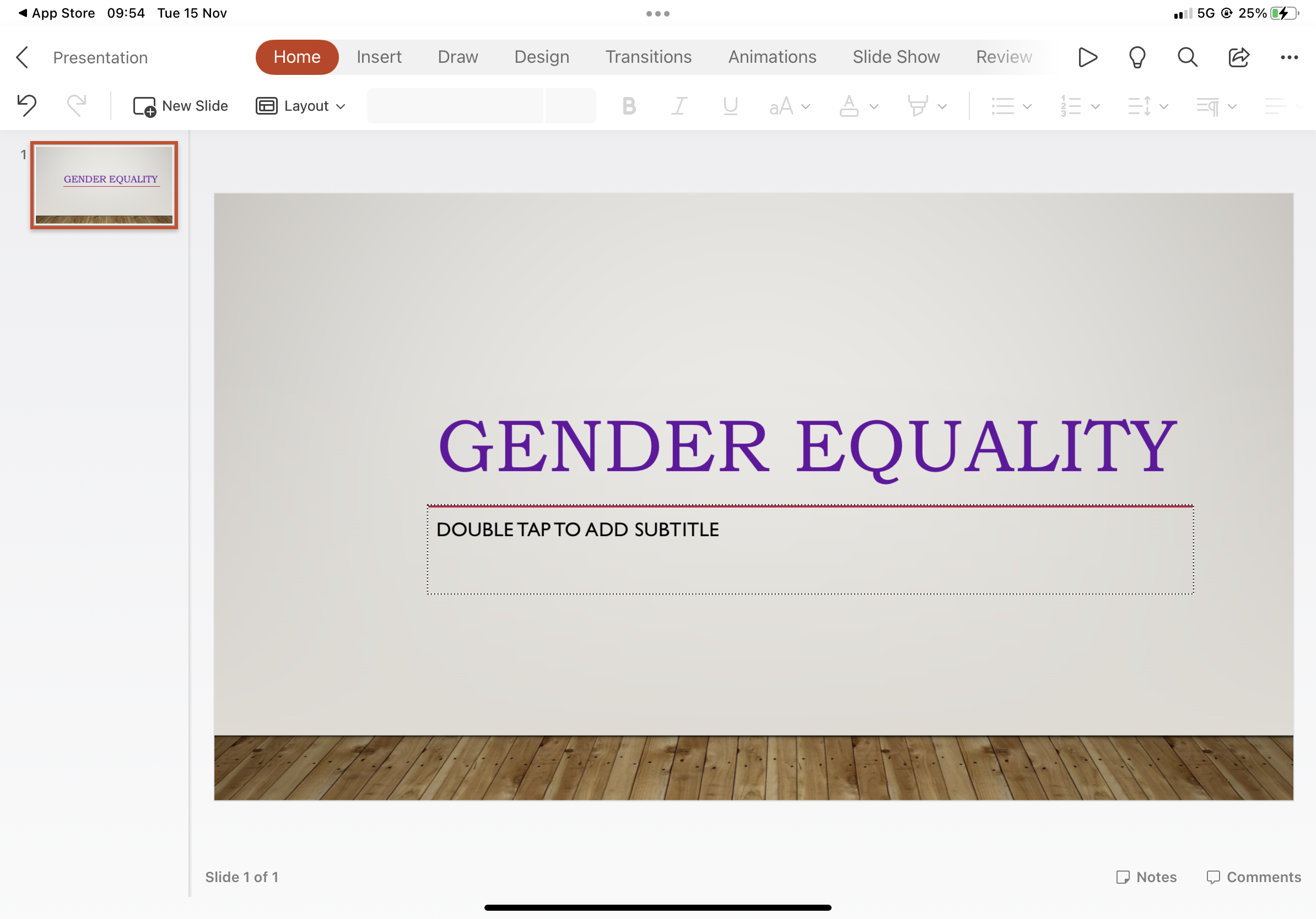Screen dimensions: 1316x919
Task: Tap the back chevron icon
Action: click(23, 57)
